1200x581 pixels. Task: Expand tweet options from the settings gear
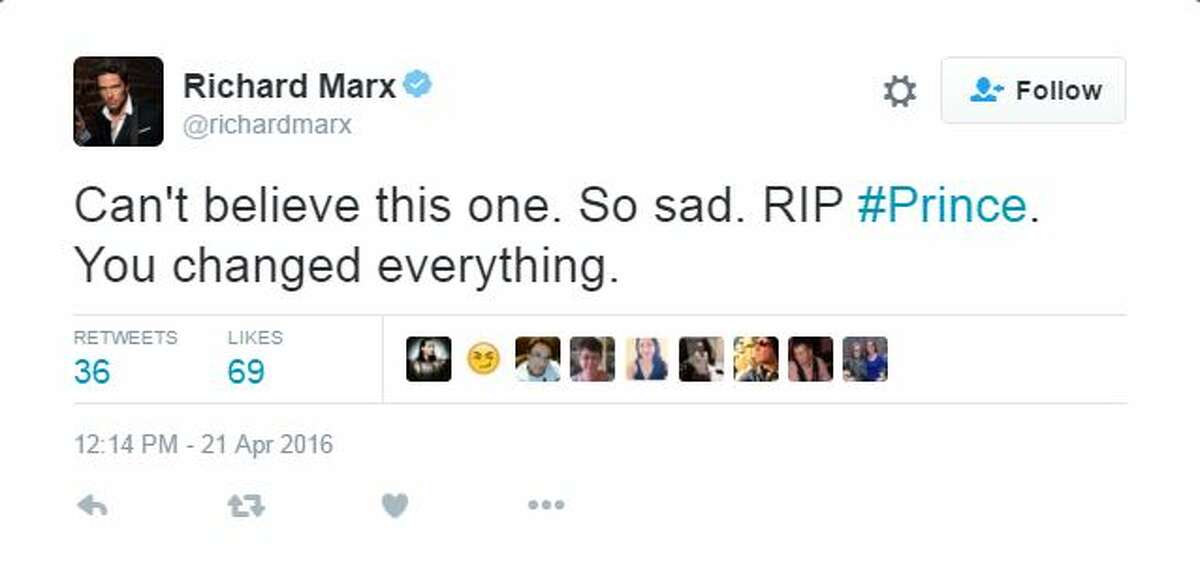pyautogui.click(x=899, y=90)
